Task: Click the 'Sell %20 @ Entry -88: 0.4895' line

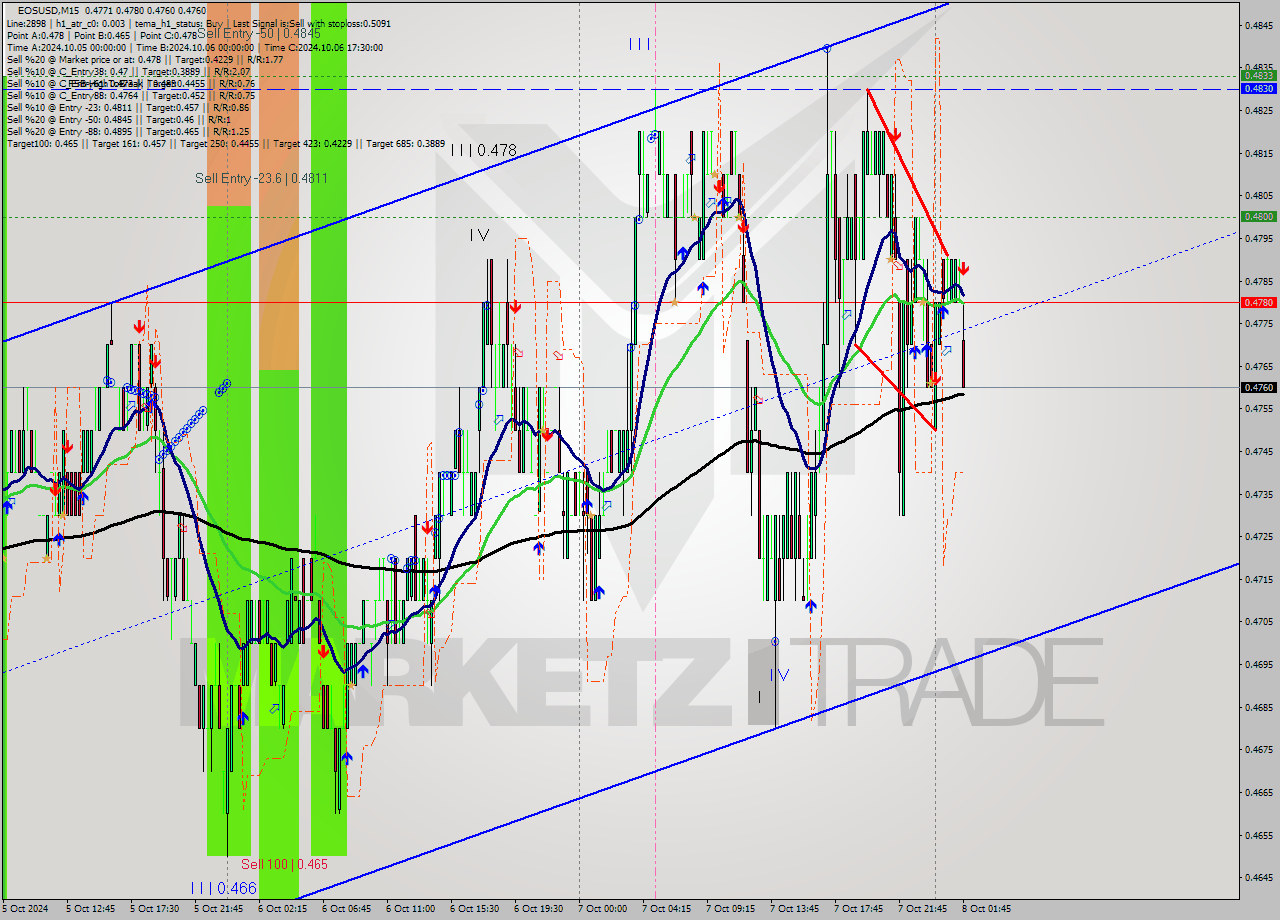Action: (128, 131)
